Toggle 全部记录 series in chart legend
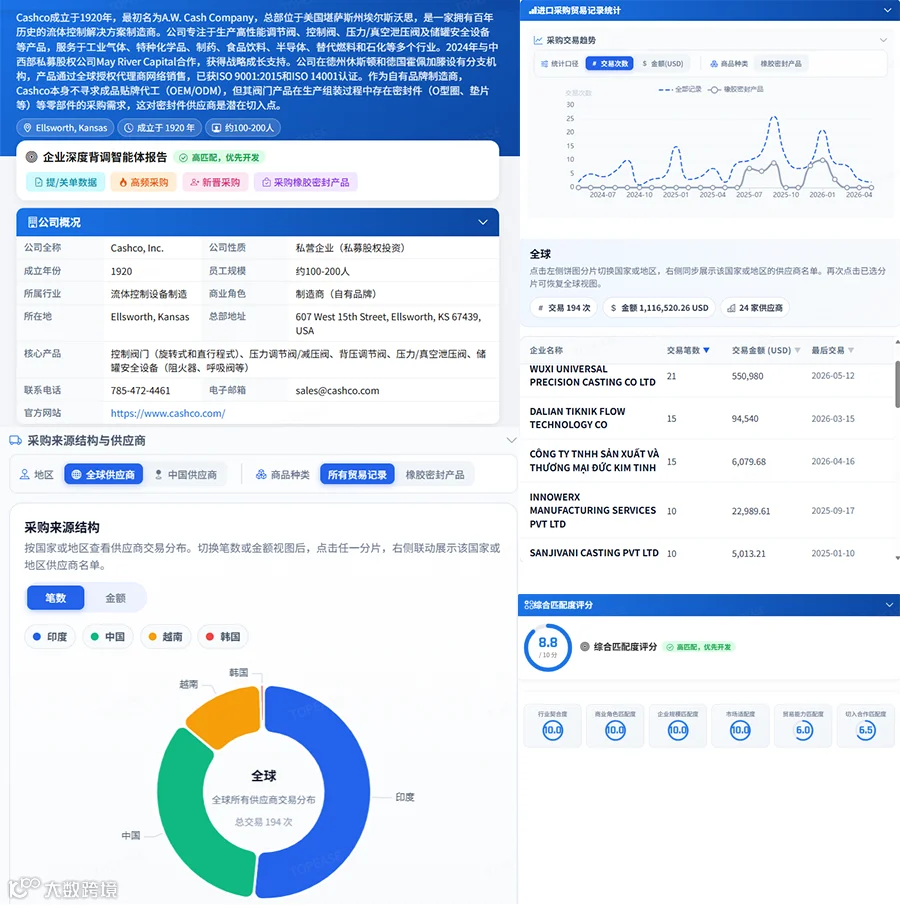The image size is (900, 906). click(x=680, y=90)
